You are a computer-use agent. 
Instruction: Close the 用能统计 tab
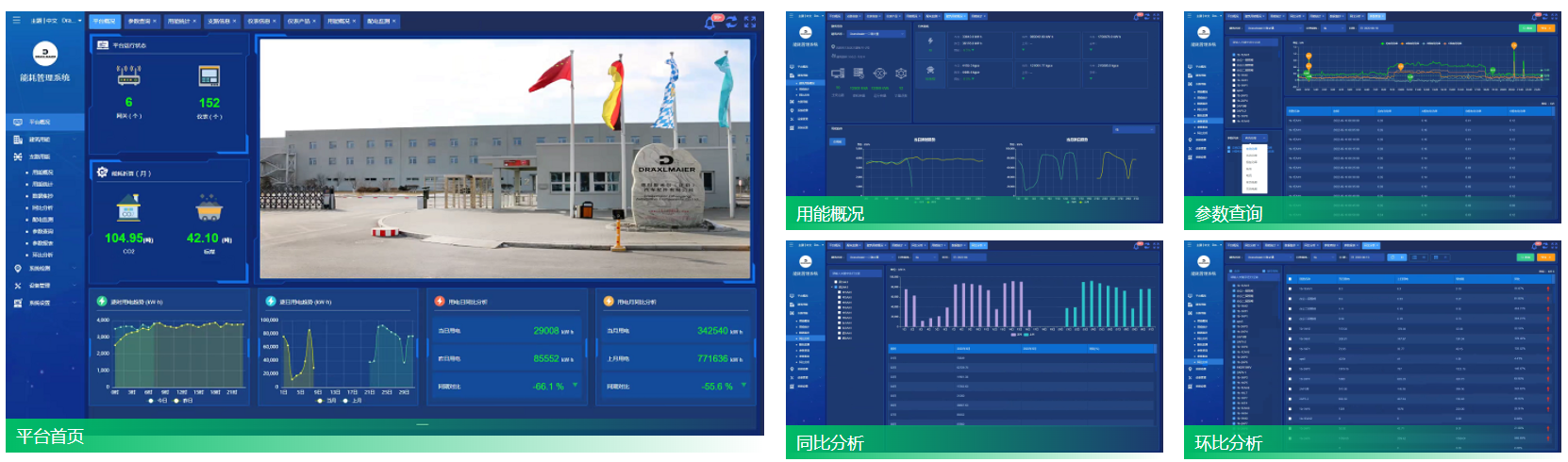[195, 21]
